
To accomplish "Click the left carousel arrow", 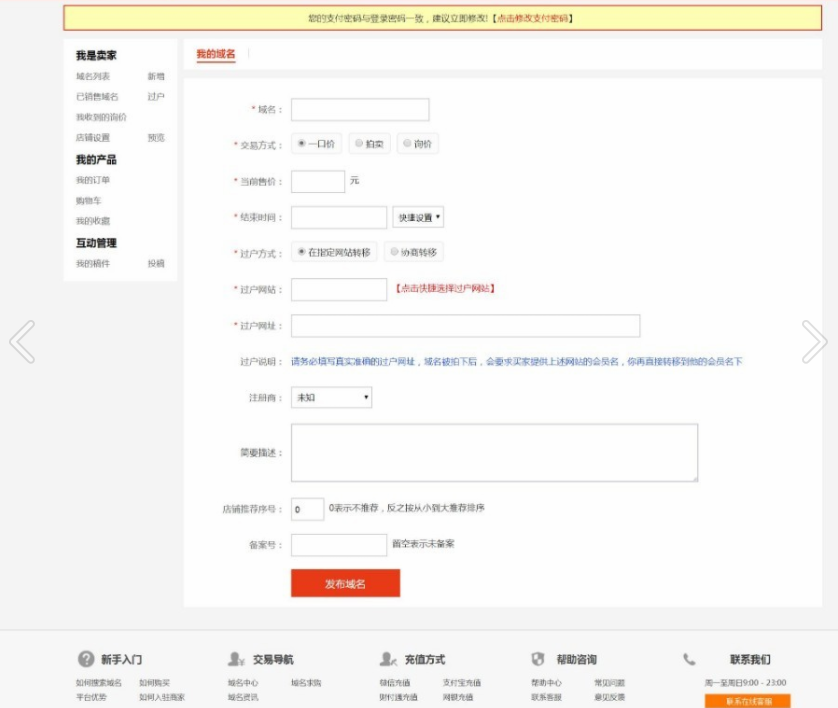I will (22, 342).
